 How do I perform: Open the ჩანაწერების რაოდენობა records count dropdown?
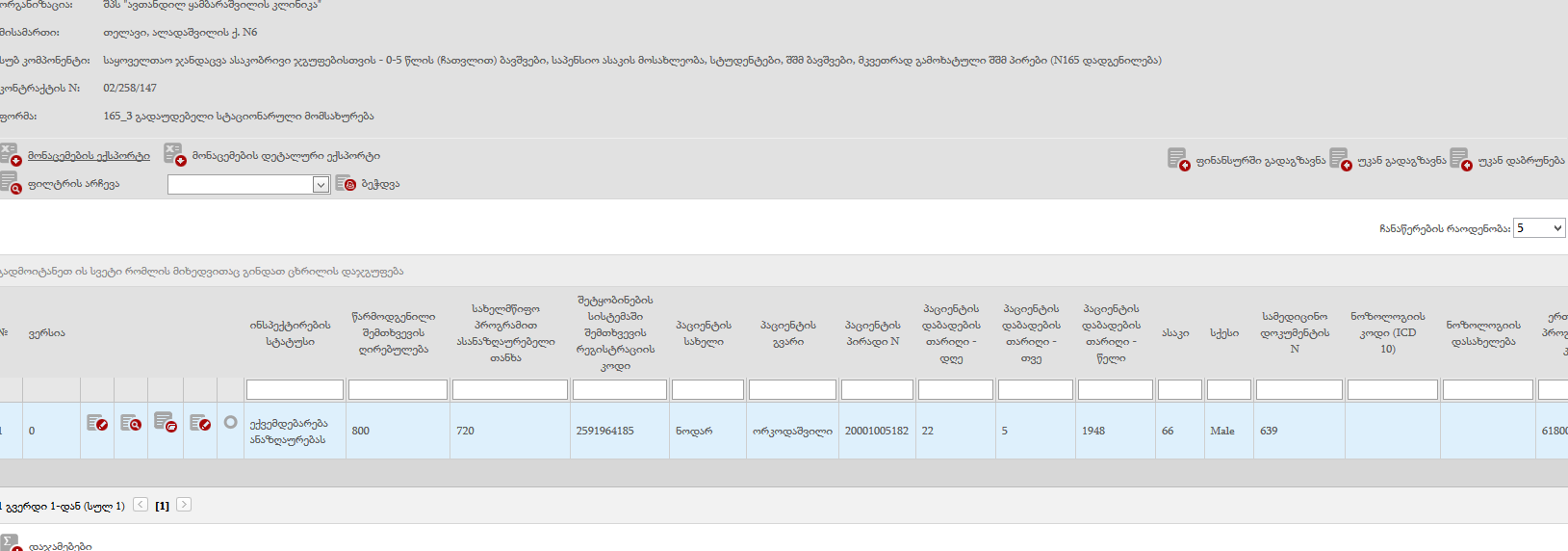tap(1539, 228)
